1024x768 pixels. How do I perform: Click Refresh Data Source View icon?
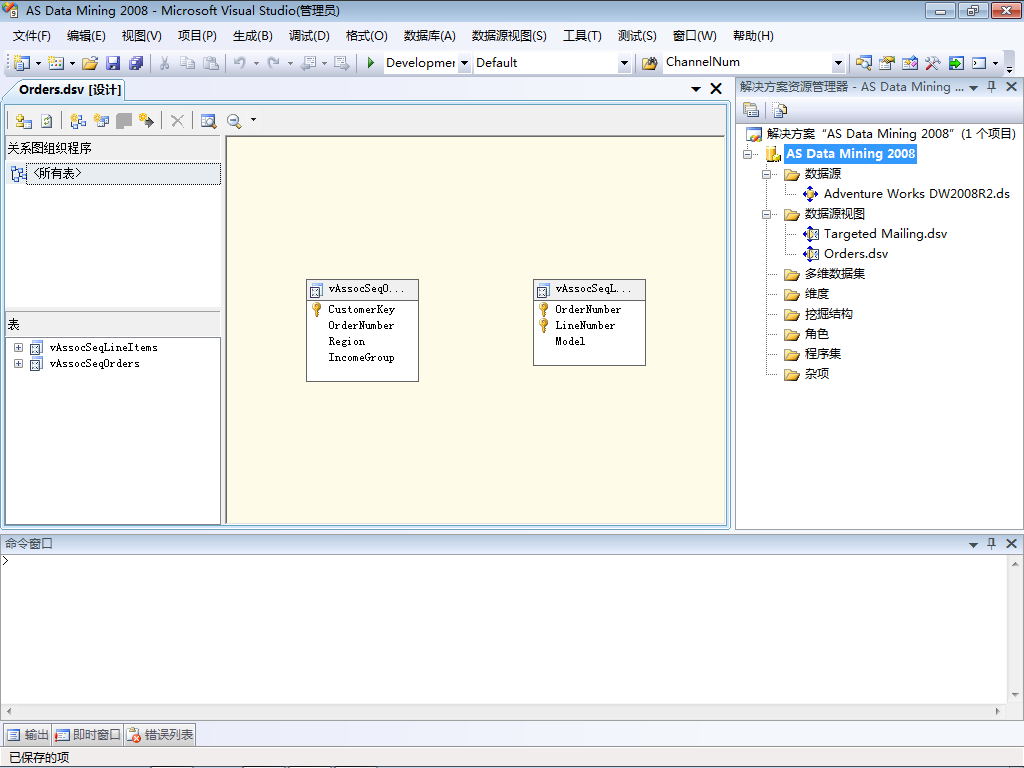tap(46, 121)
